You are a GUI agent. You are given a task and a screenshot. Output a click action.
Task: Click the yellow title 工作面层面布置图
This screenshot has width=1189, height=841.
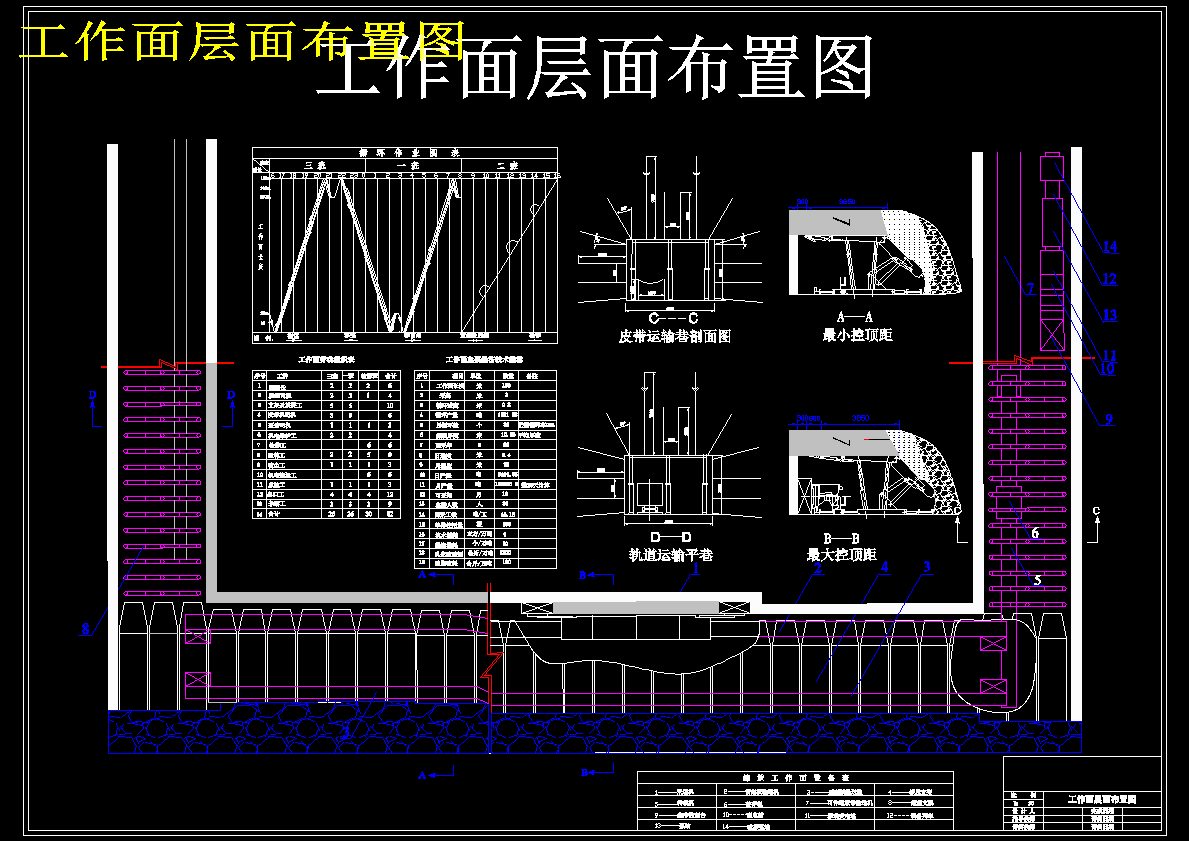[x=242, y=42]
